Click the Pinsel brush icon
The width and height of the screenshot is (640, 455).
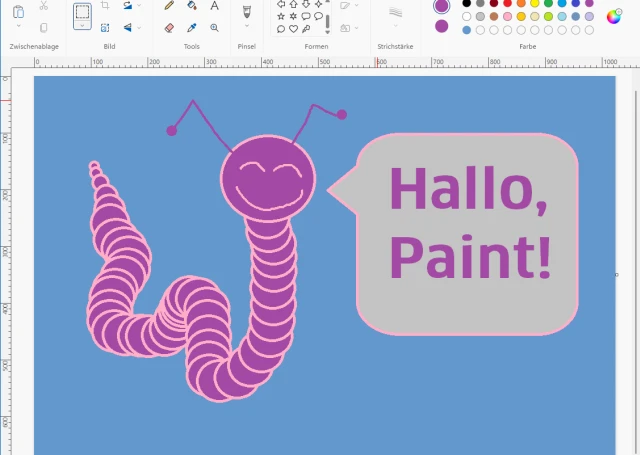coord(247,11)
